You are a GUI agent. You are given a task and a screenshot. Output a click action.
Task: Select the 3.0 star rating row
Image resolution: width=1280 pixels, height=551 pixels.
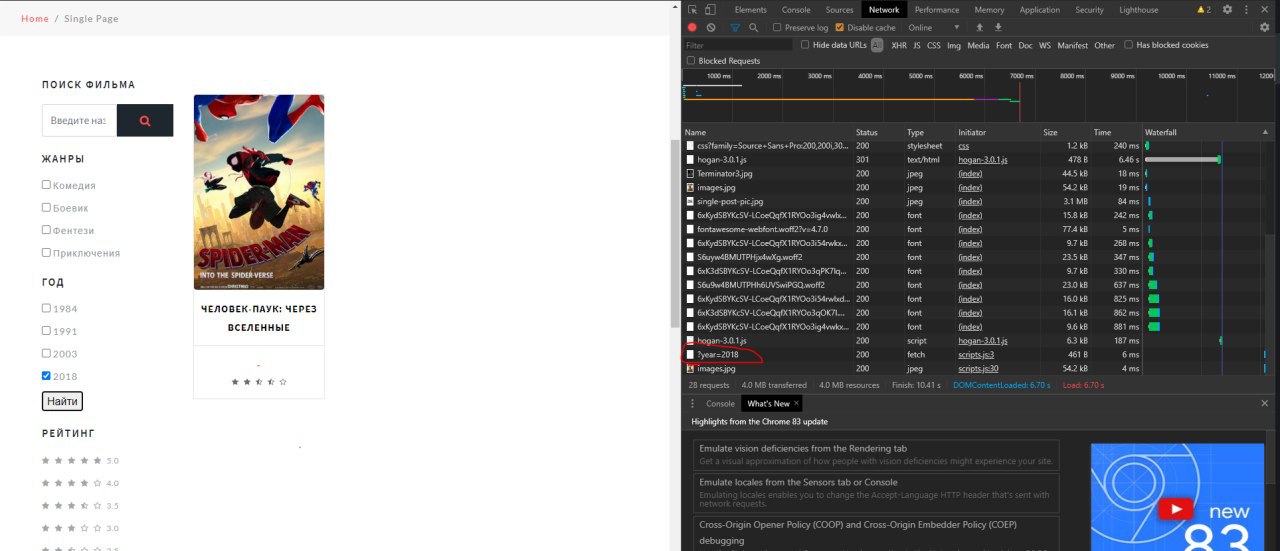coord(80,528)
